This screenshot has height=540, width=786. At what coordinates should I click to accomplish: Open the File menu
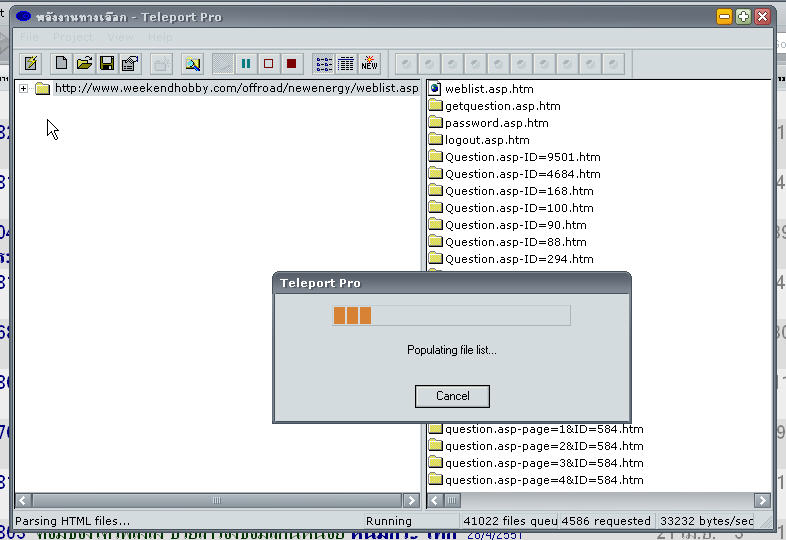coord(30,37)
